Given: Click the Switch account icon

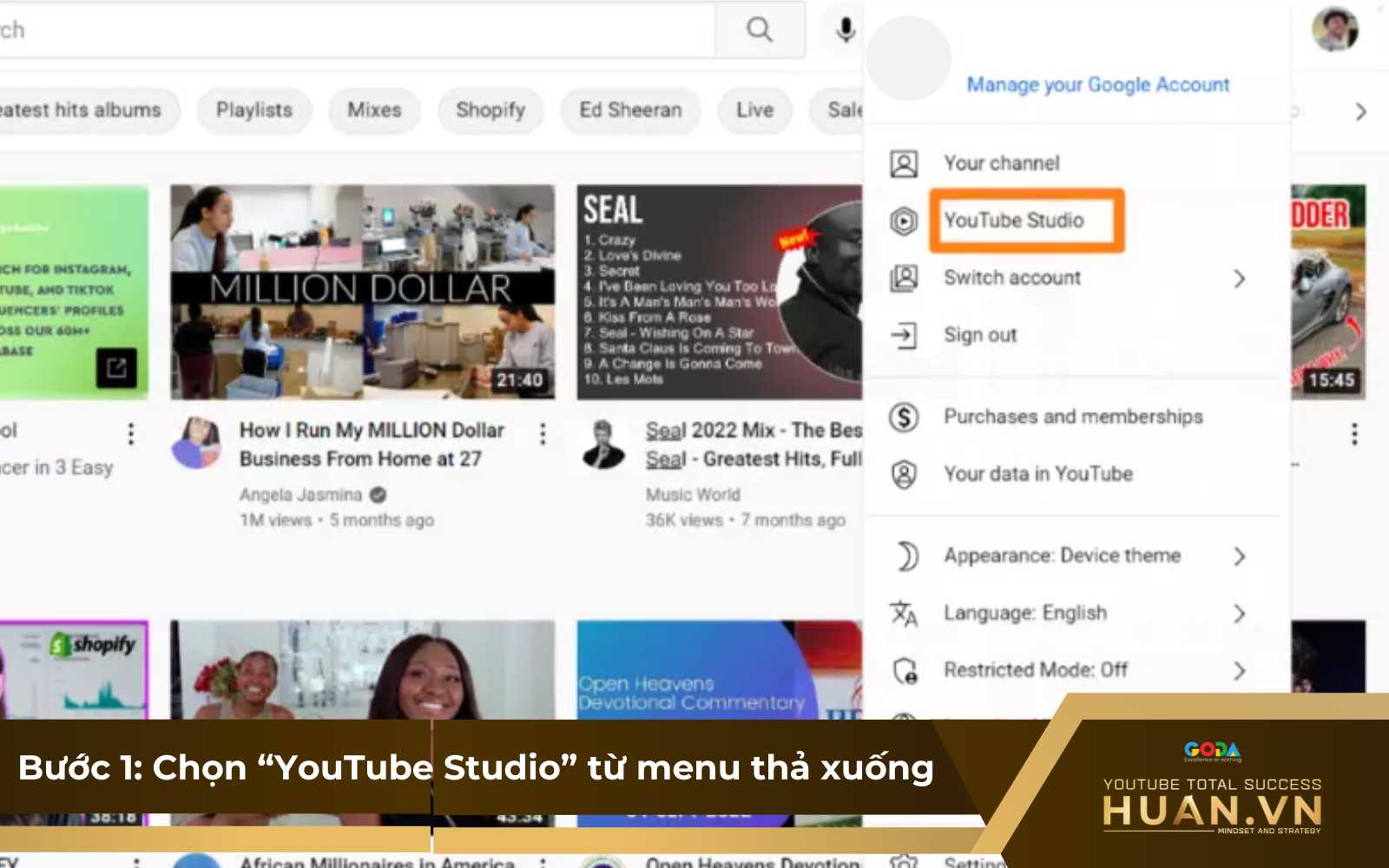Looking at the screenshot, I should pyautogui.click(x=904, y=278).
